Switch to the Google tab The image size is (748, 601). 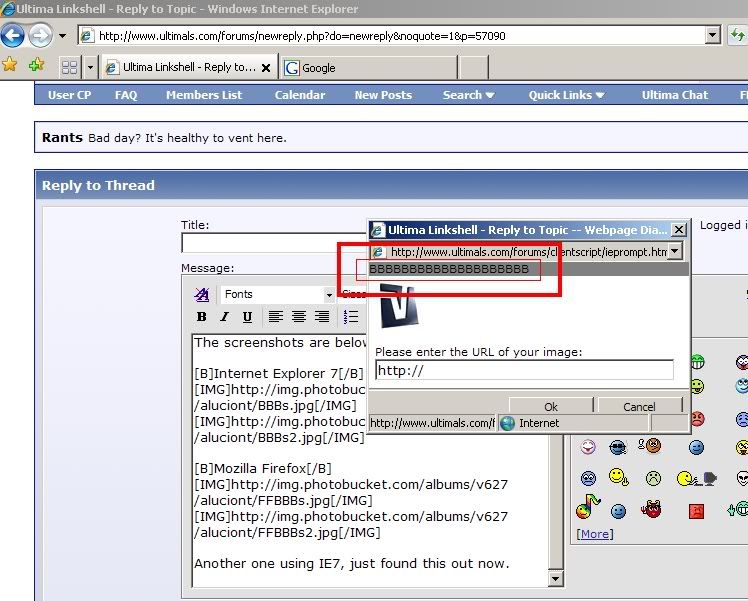coord(369,68)
